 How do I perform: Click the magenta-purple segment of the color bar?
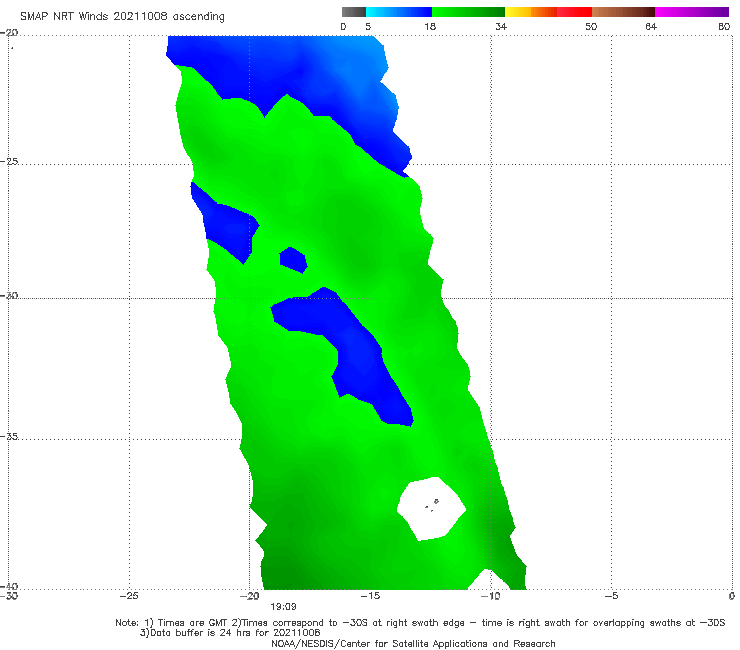pos(692,12)
